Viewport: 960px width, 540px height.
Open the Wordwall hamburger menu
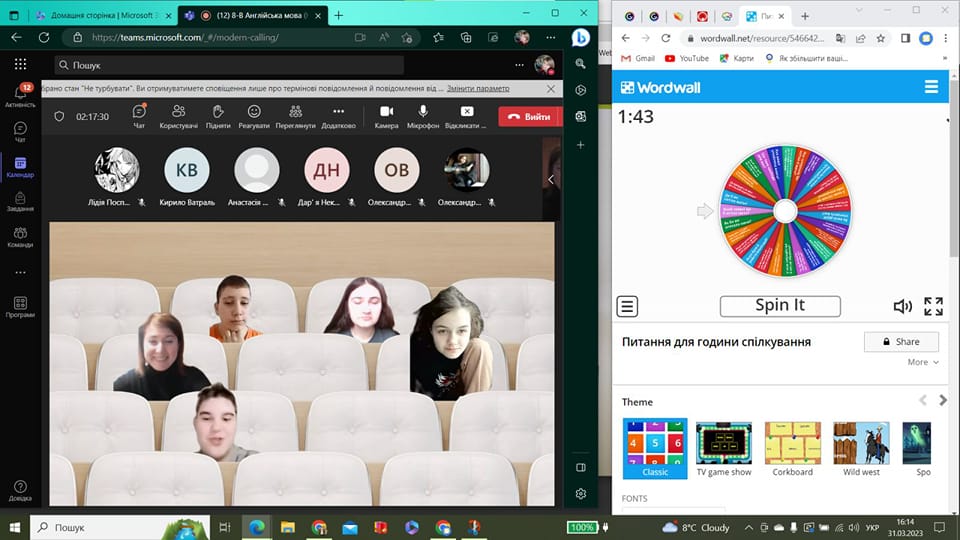[931, 87]
